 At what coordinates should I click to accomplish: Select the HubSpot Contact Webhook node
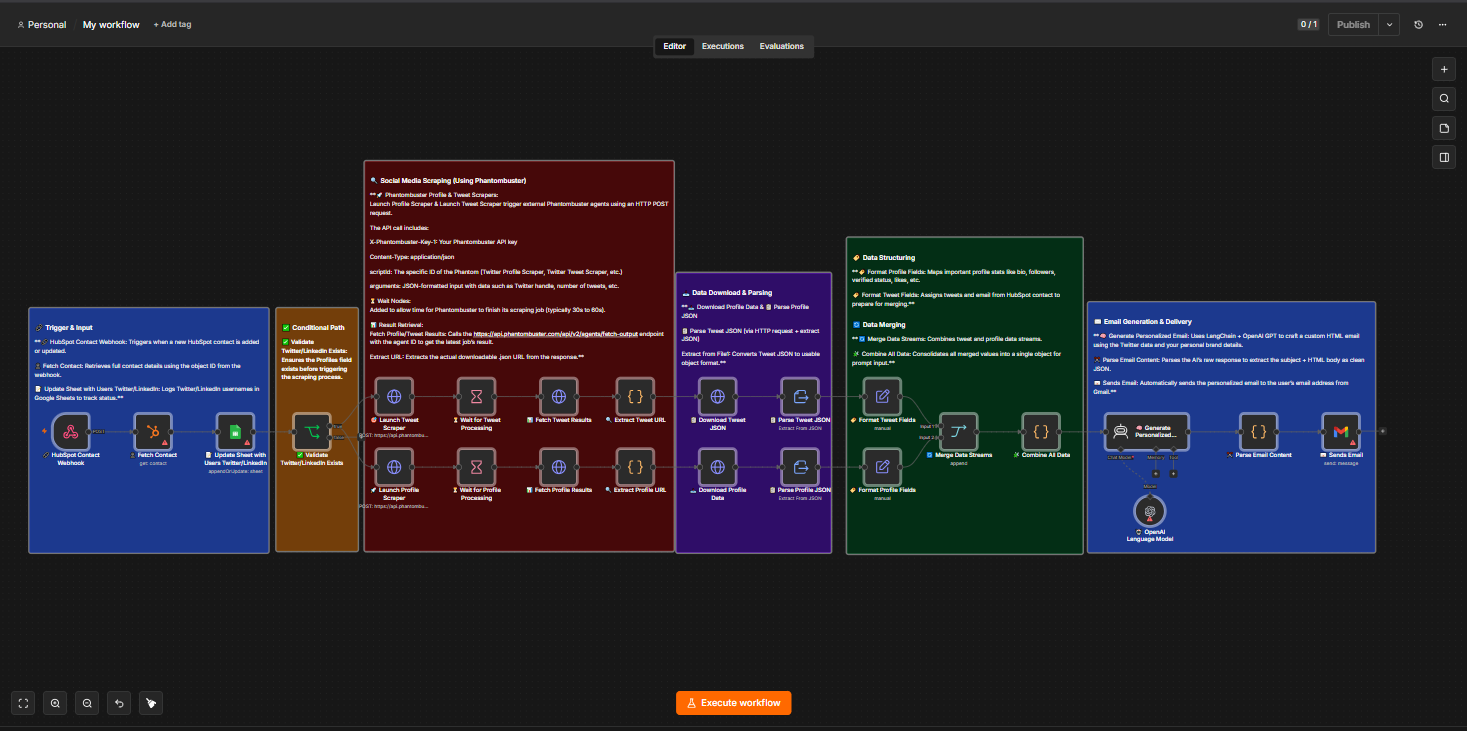point(71,432)
